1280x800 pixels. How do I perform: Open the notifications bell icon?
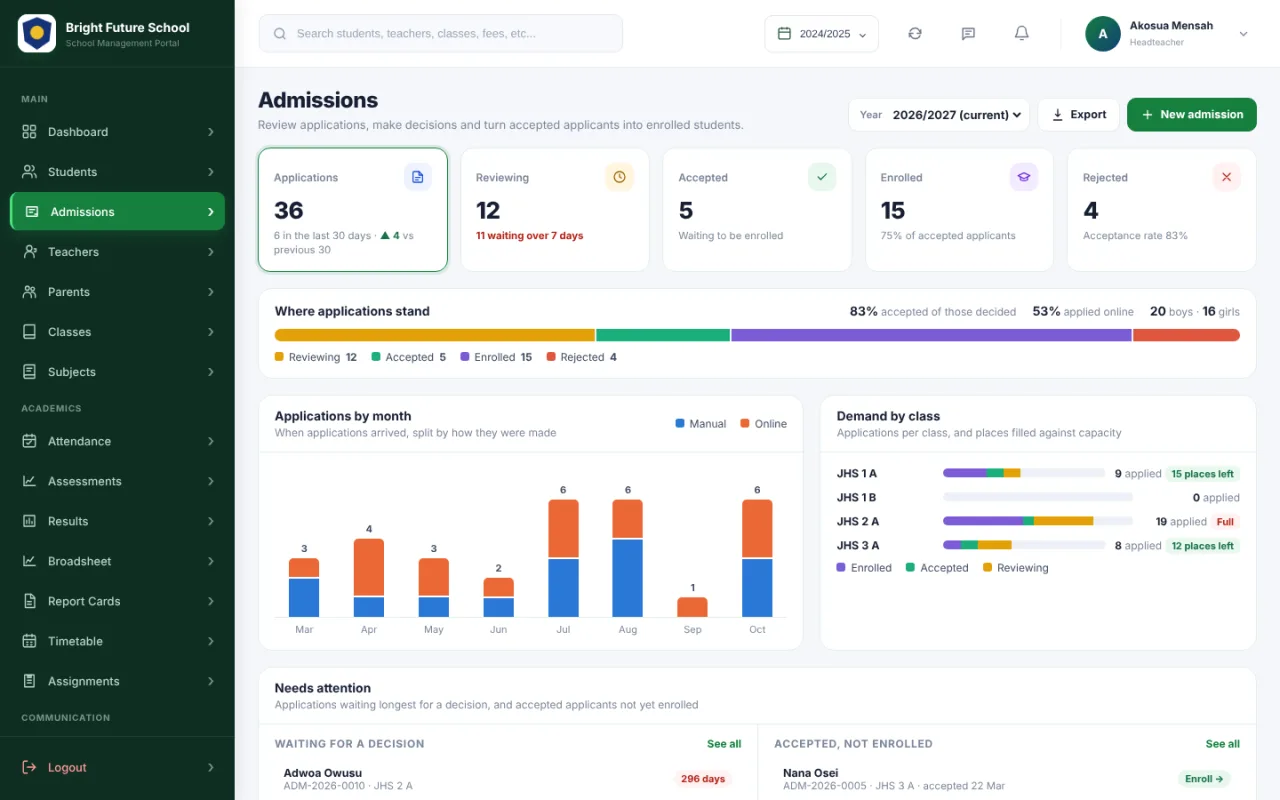click(1022, 34)
